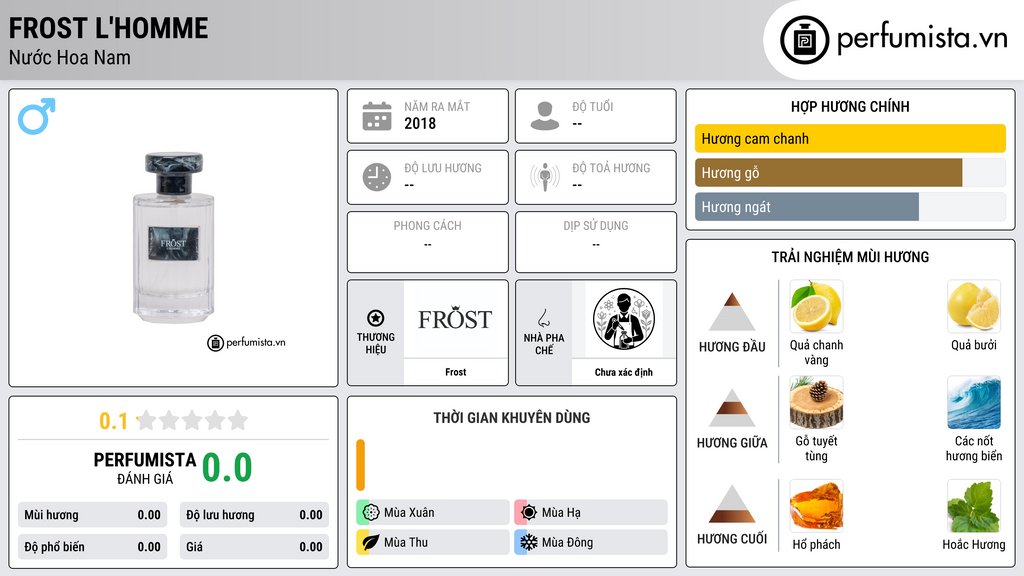Click the Hợp Hương Chính heading
This screenshot has height=576, width=1024.
point(850,106)
